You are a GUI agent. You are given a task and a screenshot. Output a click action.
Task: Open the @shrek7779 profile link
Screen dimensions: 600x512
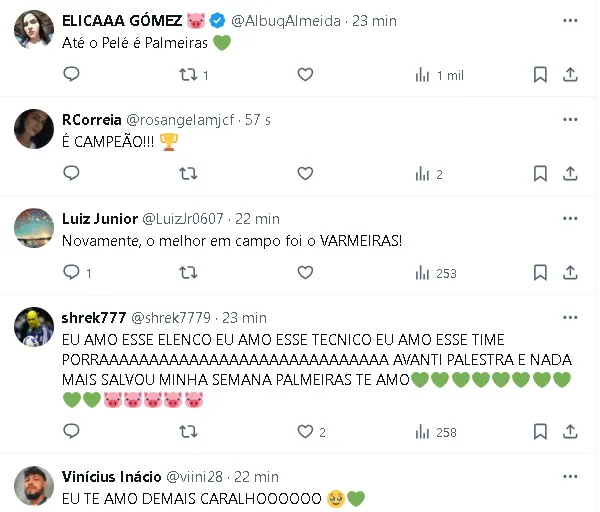(171, 318)
